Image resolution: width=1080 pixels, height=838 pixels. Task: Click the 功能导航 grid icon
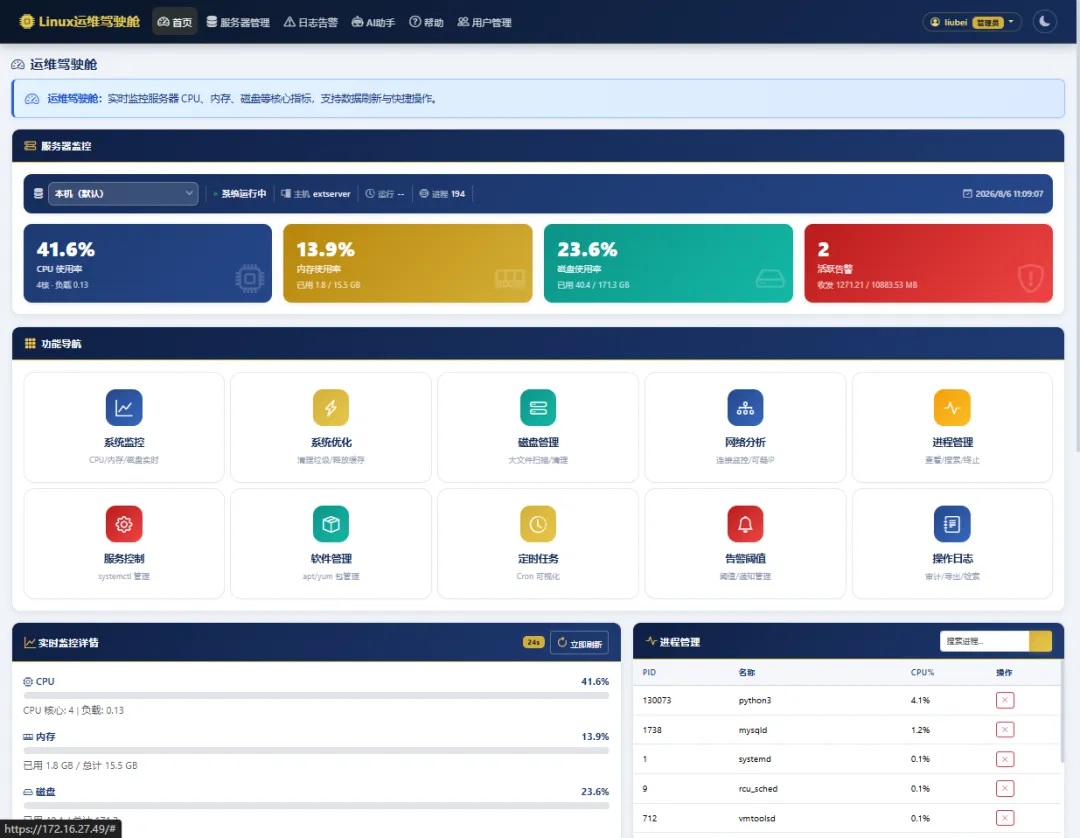30,343
